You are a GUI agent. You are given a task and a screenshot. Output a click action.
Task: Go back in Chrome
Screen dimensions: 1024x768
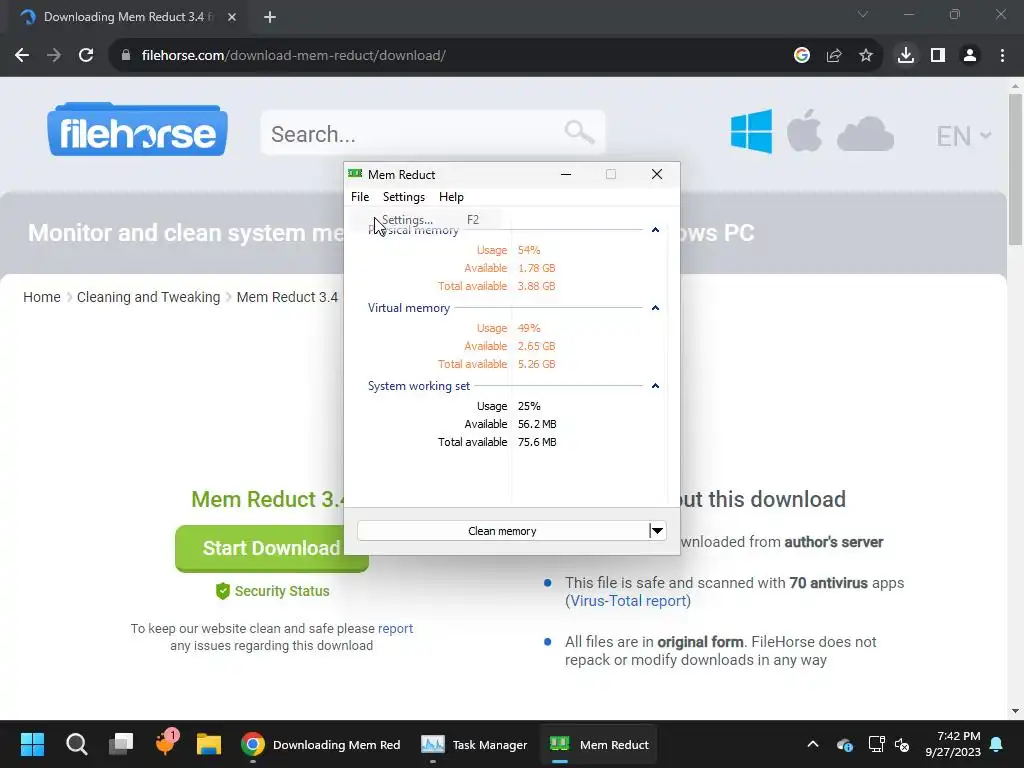(22, 56)
